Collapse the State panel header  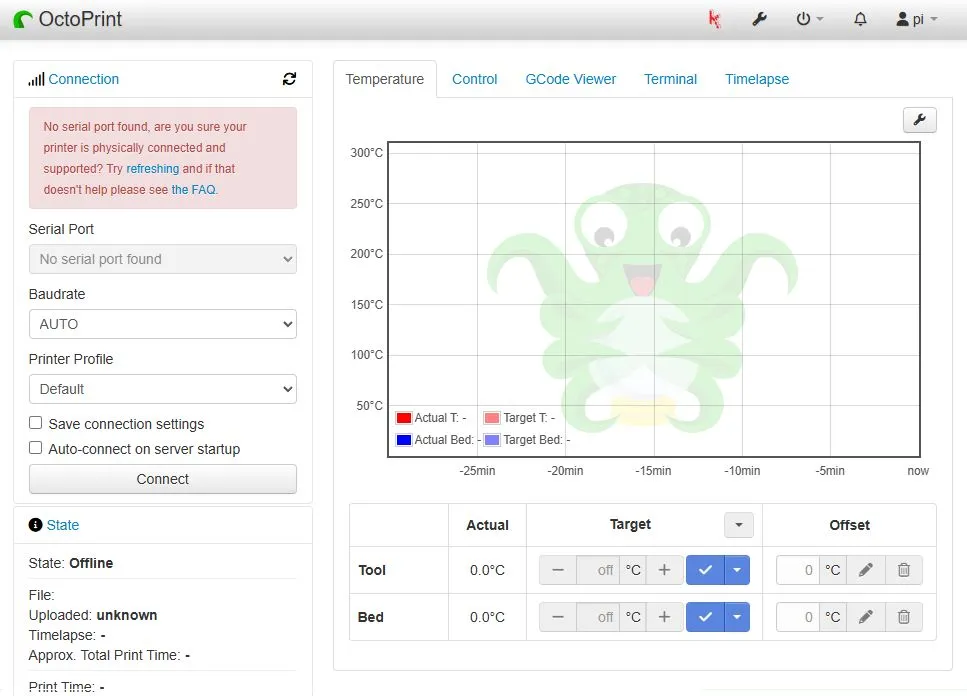63,525
